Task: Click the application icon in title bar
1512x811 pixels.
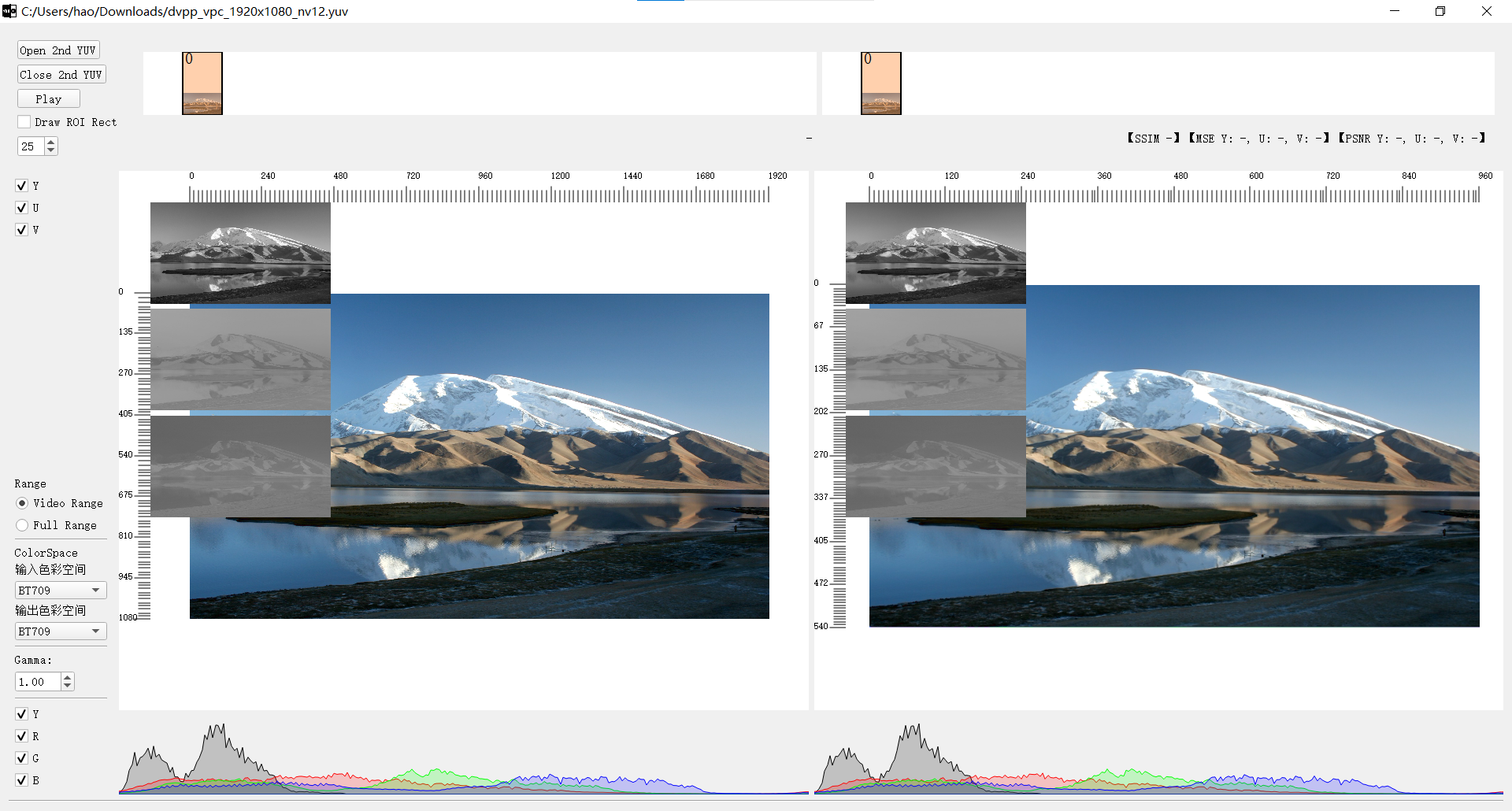Action: [9, 11]
